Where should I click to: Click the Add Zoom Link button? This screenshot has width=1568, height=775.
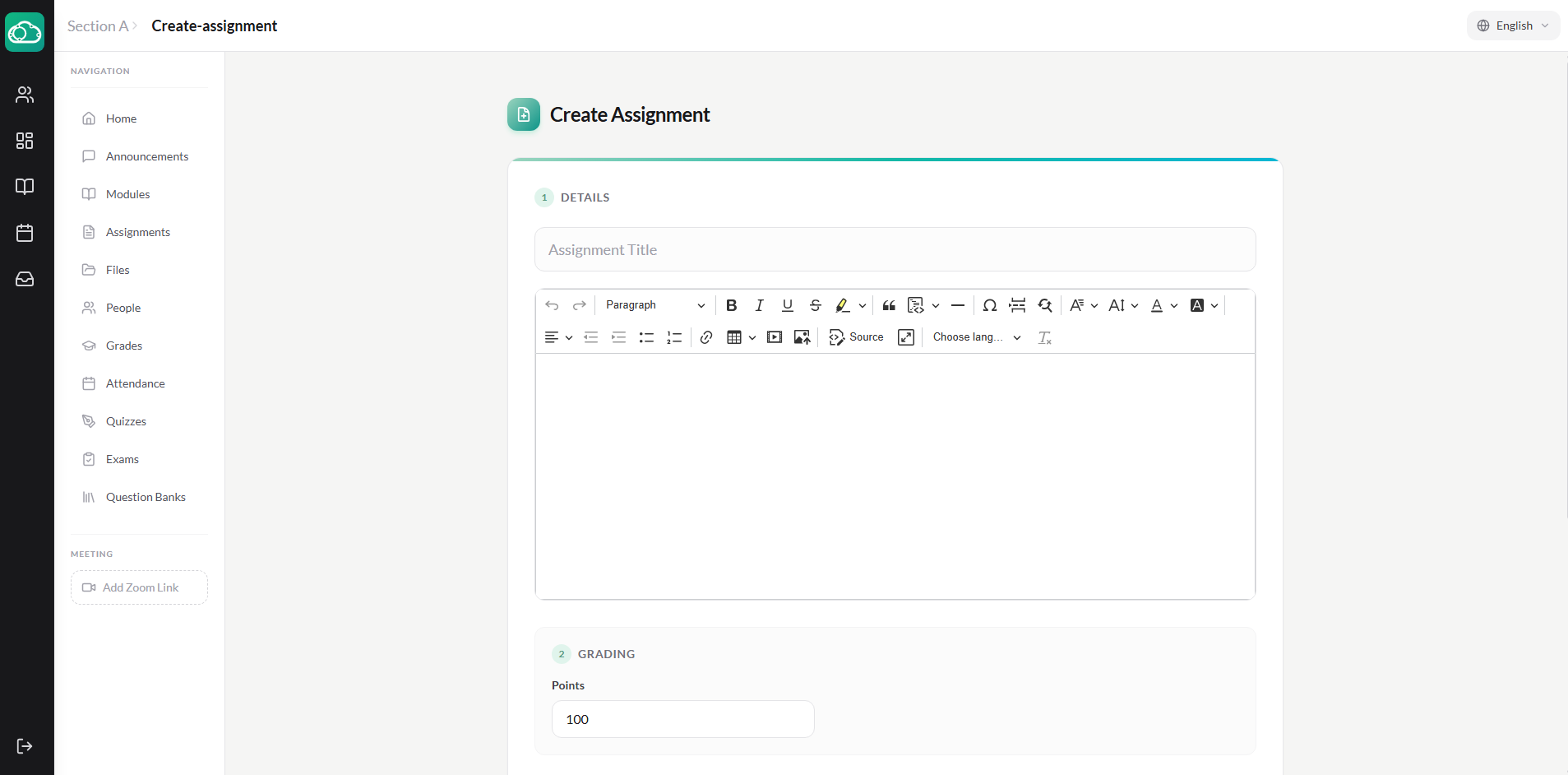[x=139, y=587]
